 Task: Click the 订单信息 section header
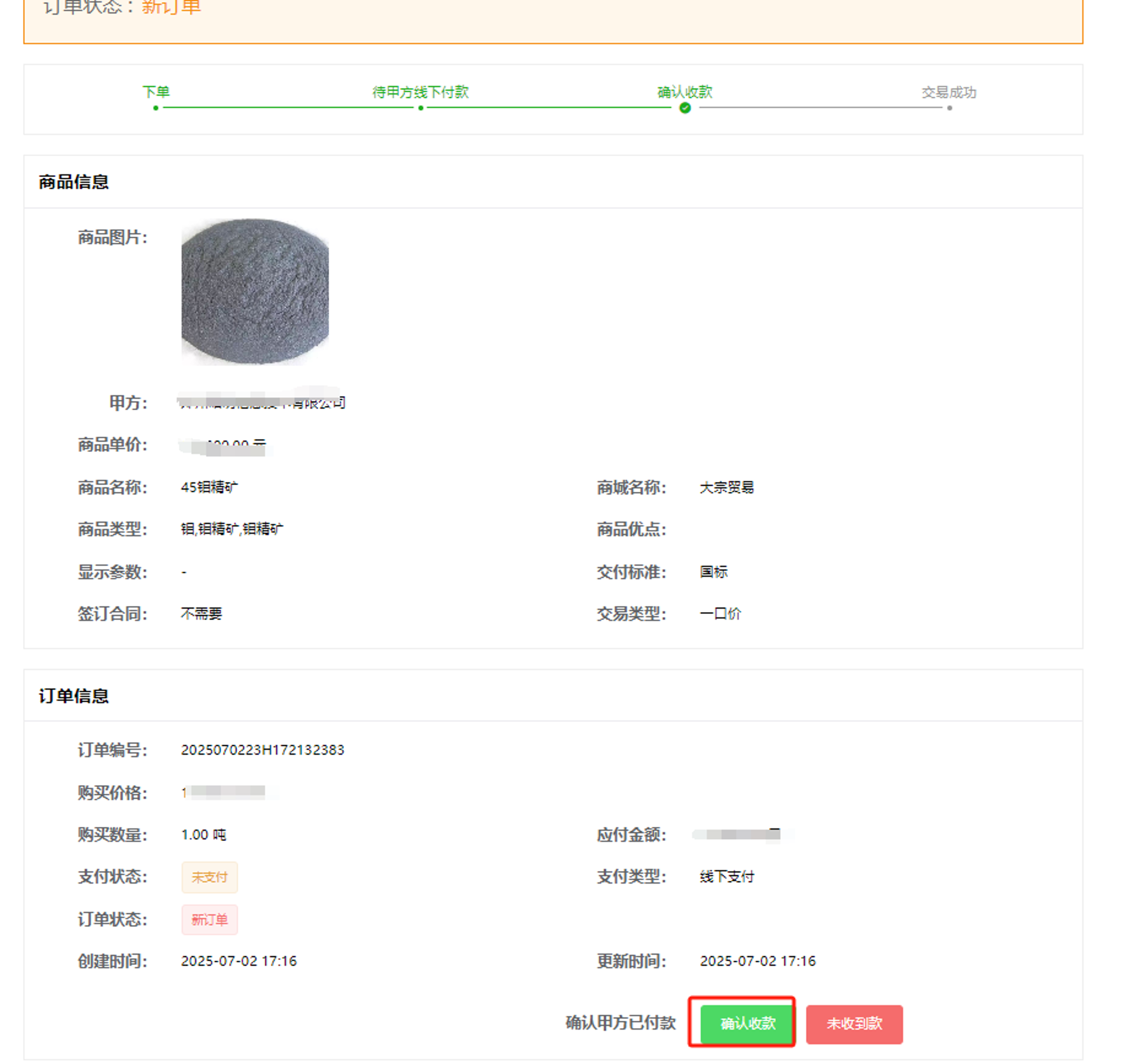74,696
